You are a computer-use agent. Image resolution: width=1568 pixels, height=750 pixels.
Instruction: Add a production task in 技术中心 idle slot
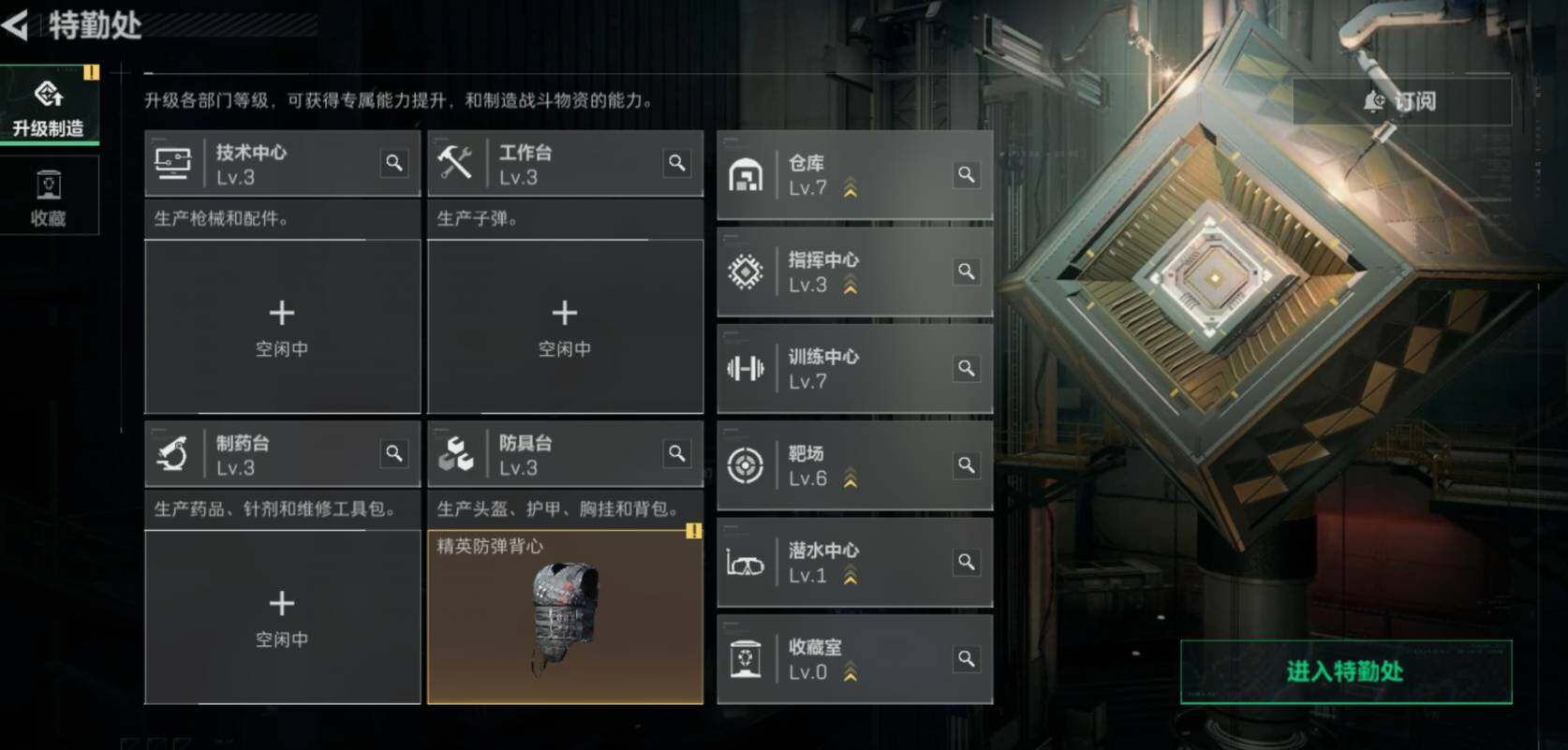tap(282, 327)
